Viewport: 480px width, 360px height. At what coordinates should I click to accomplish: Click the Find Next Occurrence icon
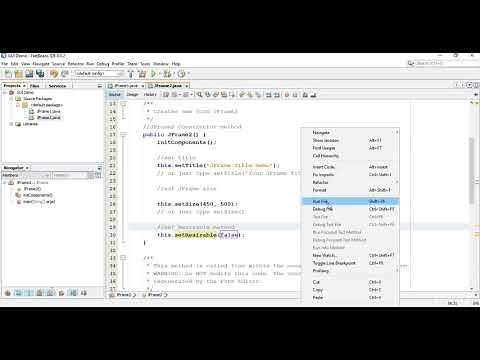click(216, 95)
